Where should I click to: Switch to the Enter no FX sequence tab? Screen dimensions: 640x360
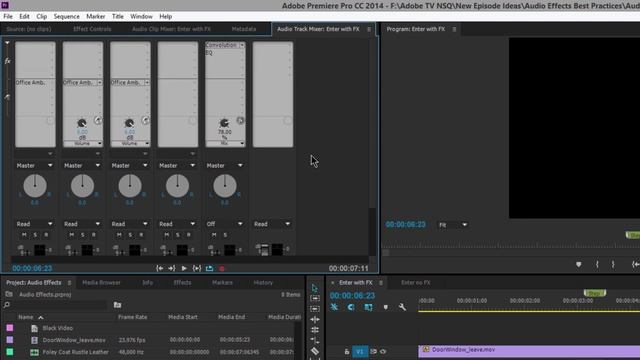[x=416, y=282]
